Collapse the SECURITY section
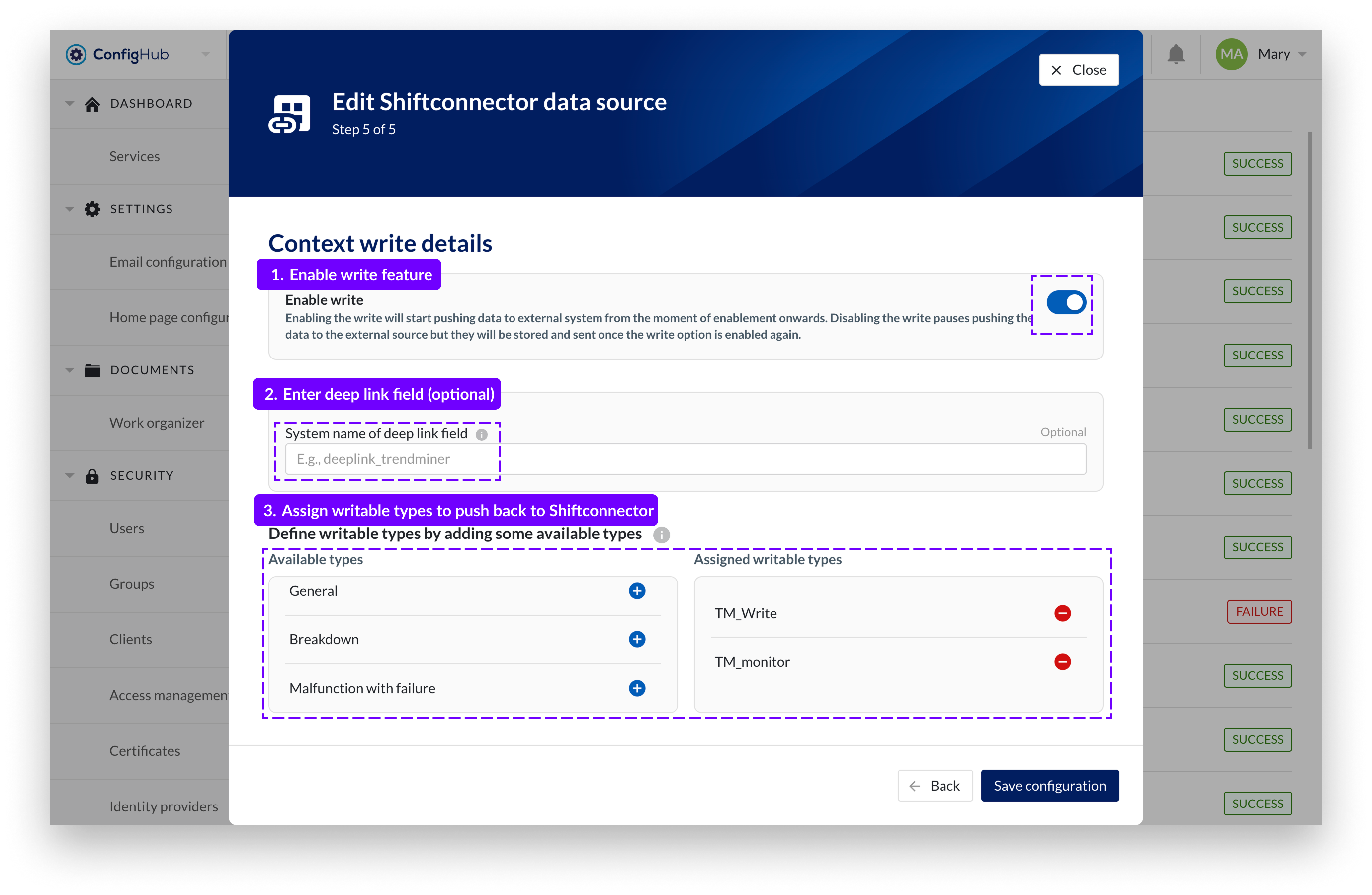 coord(70,475)
